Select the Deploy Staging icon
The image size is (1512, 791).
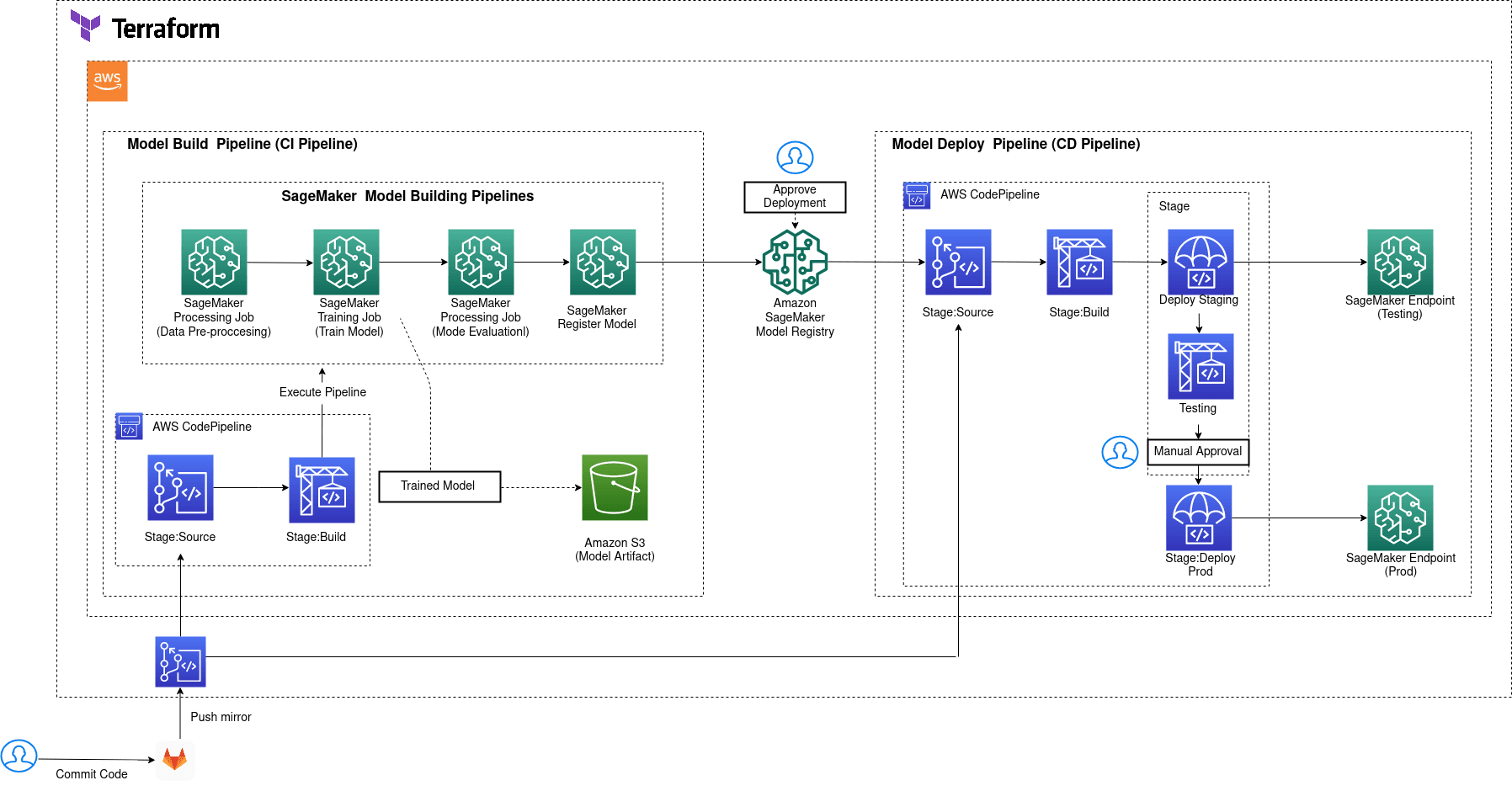coord(1200,262)
